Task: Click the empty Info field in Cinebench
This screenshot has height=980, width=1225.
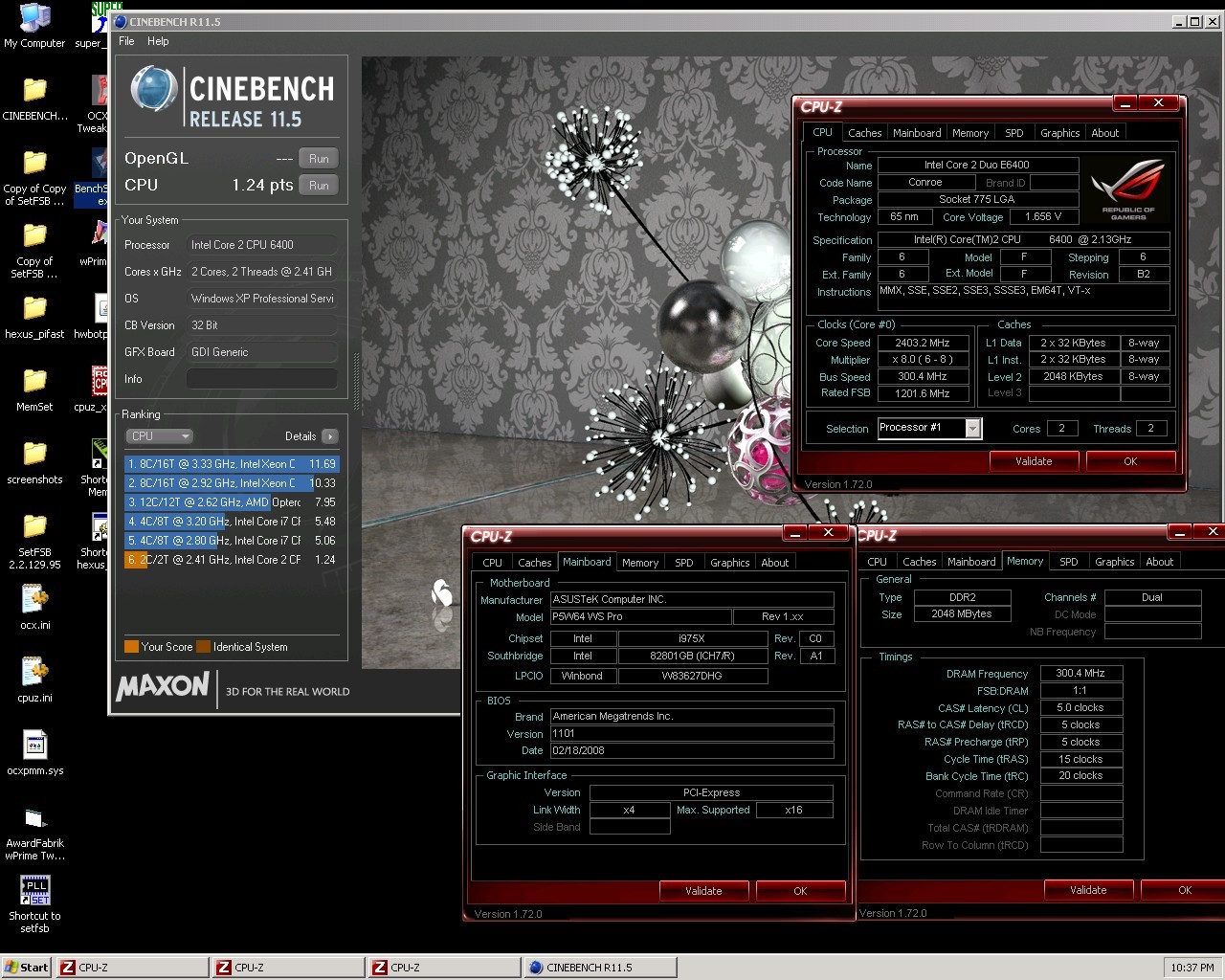Action: [x=262, y=379]
